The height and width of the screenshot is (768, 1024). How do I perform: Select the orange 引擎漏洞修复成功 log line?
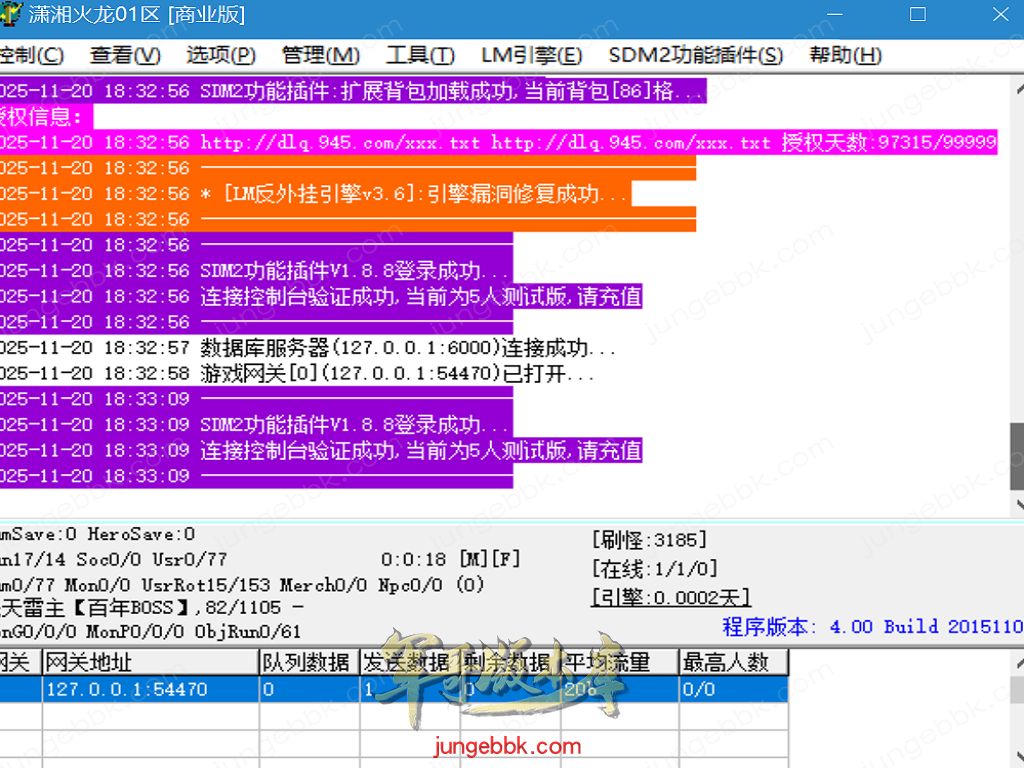click(x=414, y=194)
